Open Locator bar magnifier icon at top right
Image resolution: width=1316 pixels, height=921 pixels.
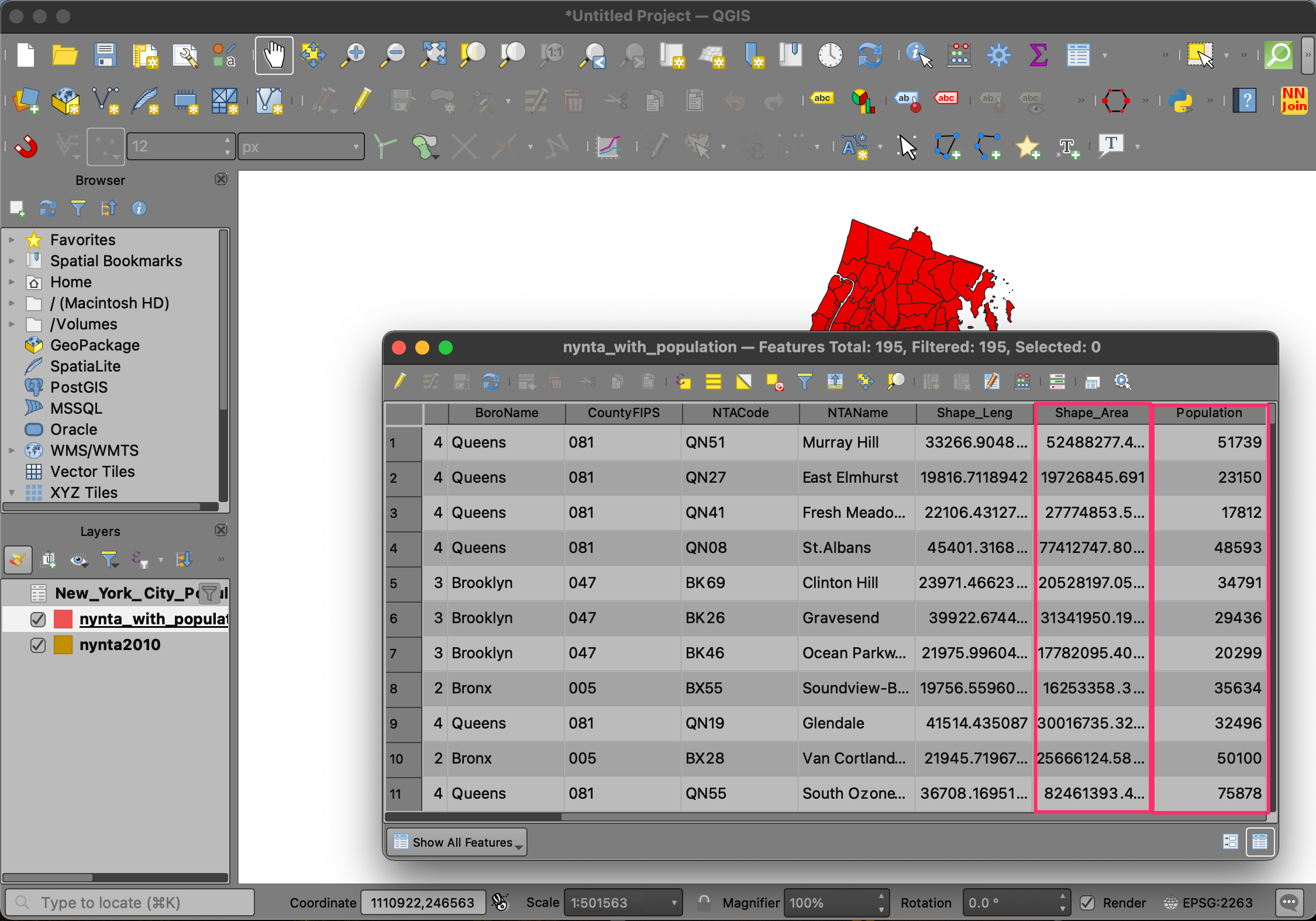(x=1279, y=56)
